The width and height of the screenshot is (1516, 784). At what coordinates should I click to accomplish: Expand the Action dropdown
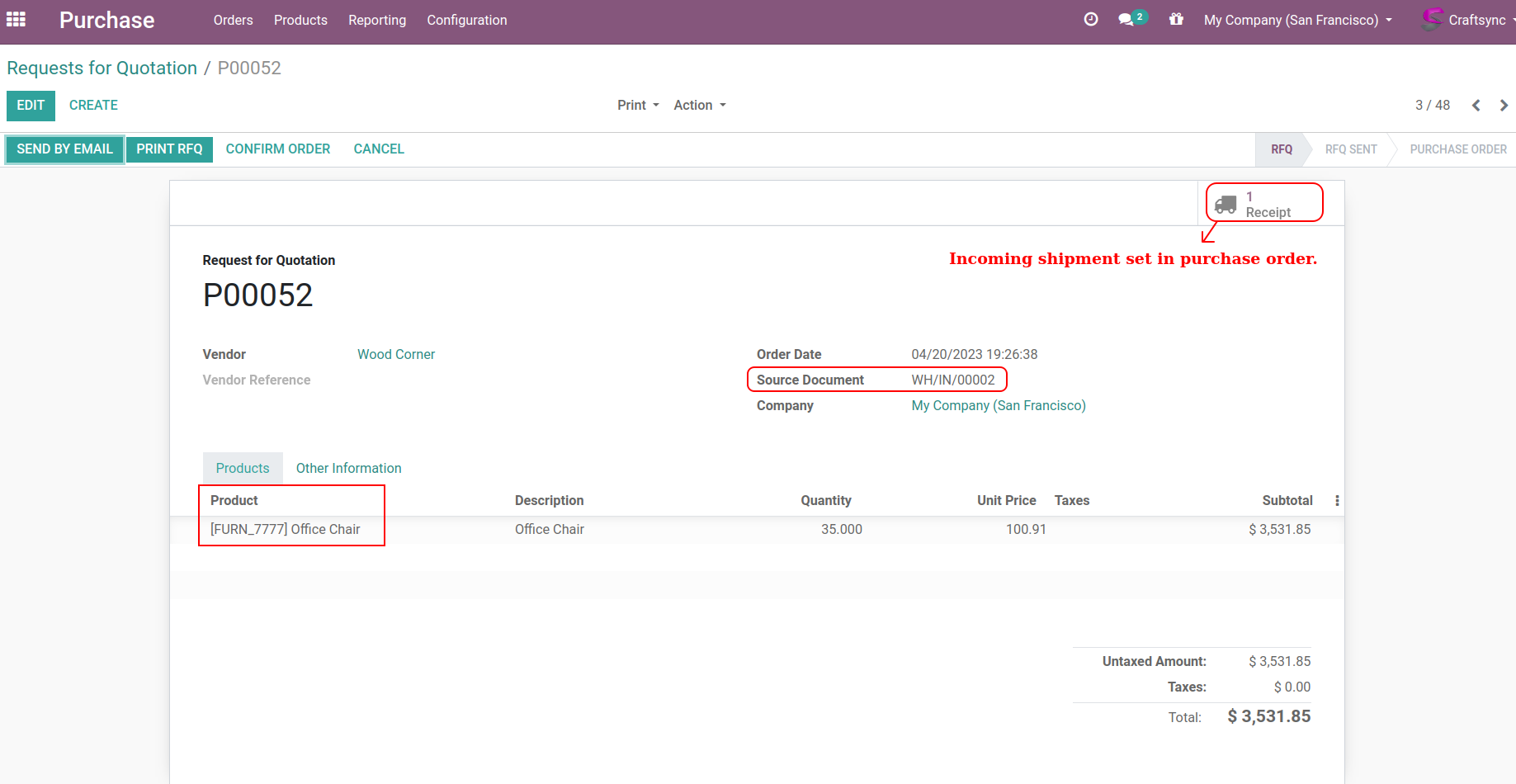[x=699, y=106]
